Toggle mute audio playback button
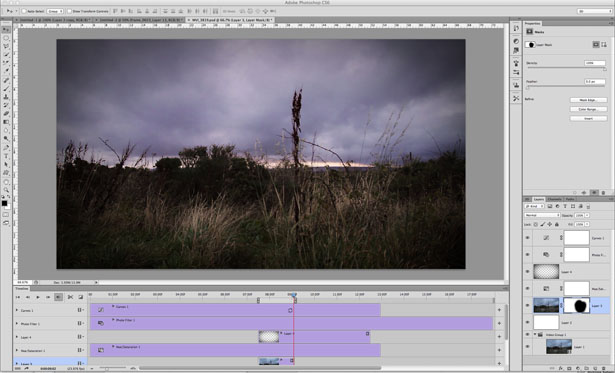The width and height of the screenshot is (615, 373). tap(58, 297)
